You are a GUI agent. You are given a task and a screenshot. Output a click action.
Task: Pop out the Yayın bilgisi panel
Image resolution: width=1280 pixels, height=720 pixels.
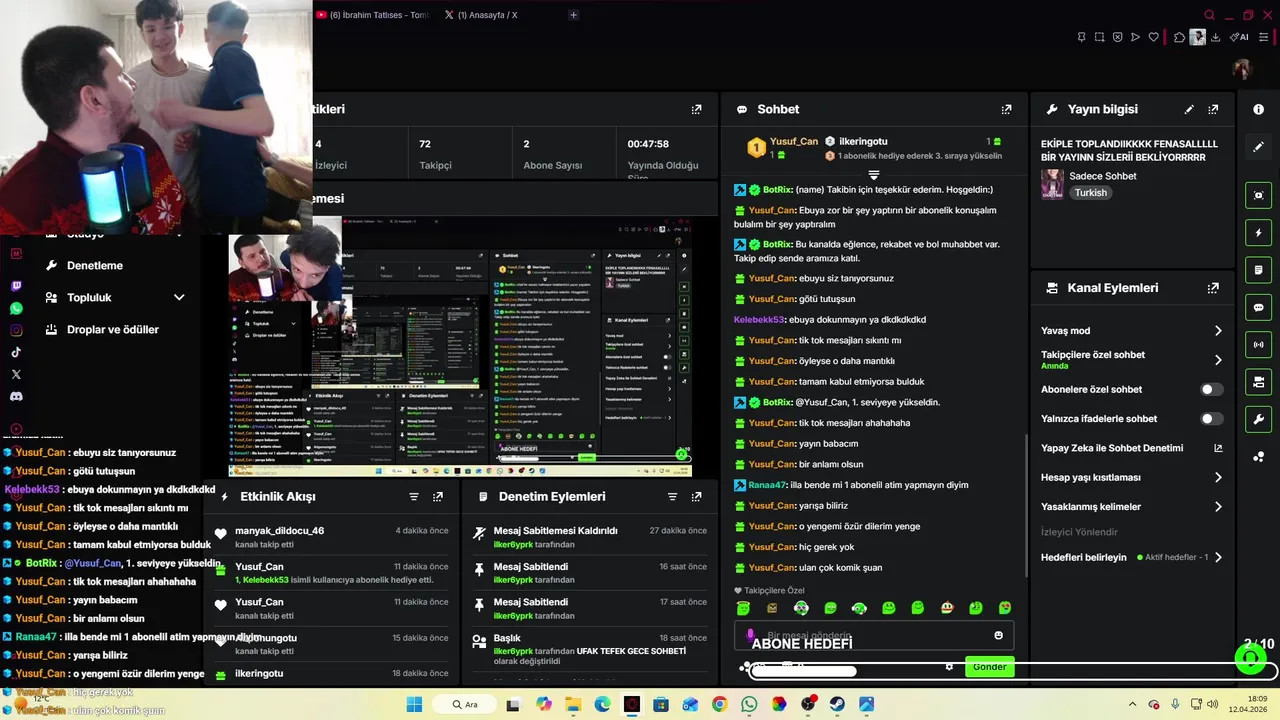point(1213,109)
